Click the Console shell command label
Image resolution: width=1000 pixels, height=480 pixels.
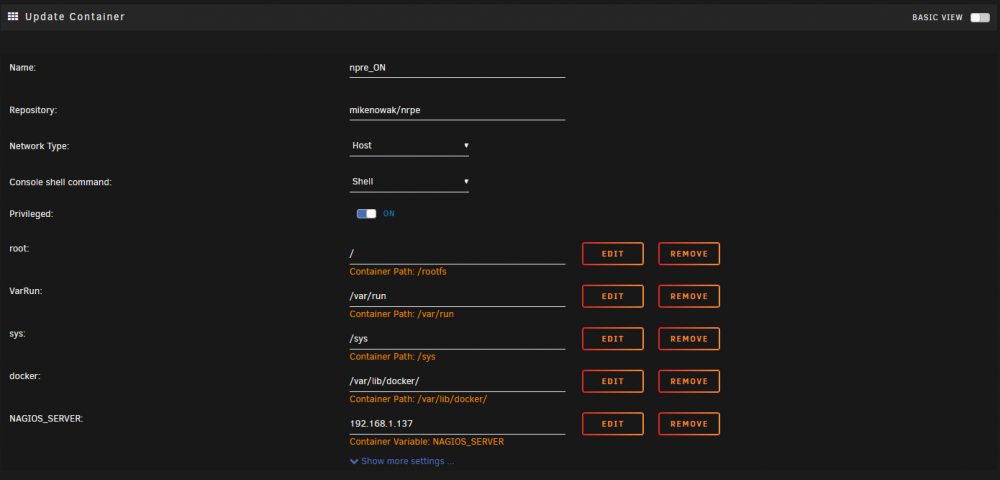[x=60, y=182]
